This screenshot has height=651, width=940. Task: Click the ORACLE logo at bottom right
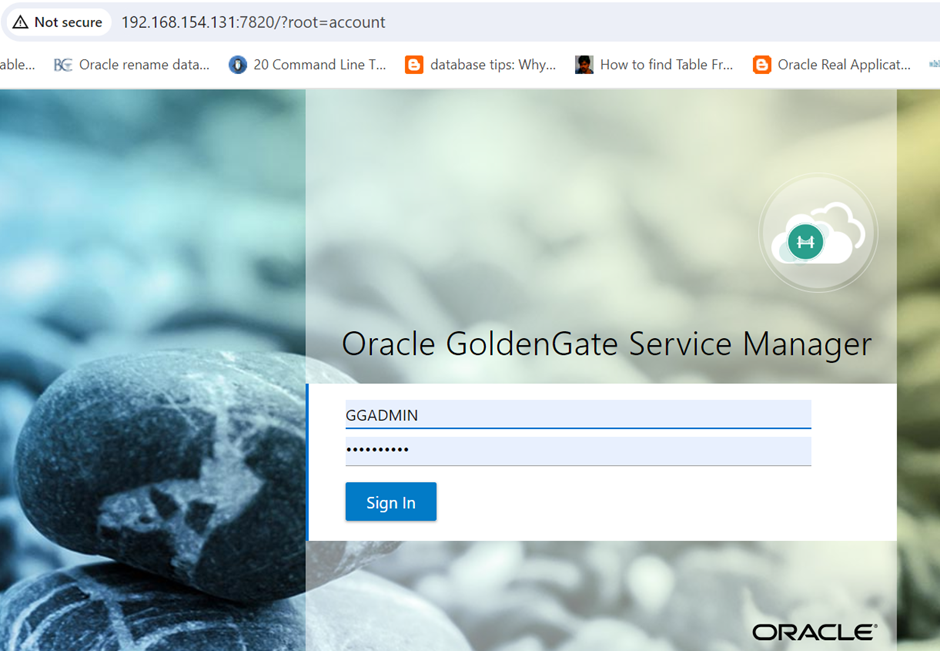[814, 632]
